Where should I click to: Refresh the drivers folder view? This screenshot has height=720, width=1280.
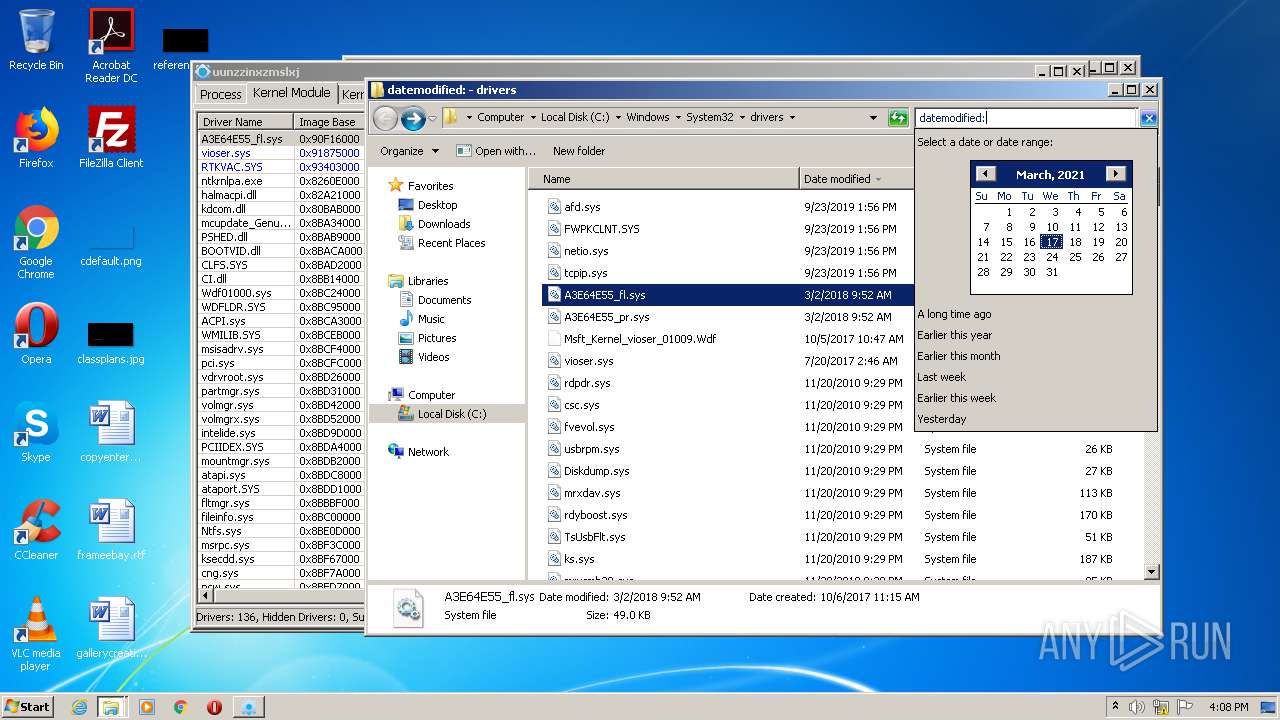[x=898, y=118]
